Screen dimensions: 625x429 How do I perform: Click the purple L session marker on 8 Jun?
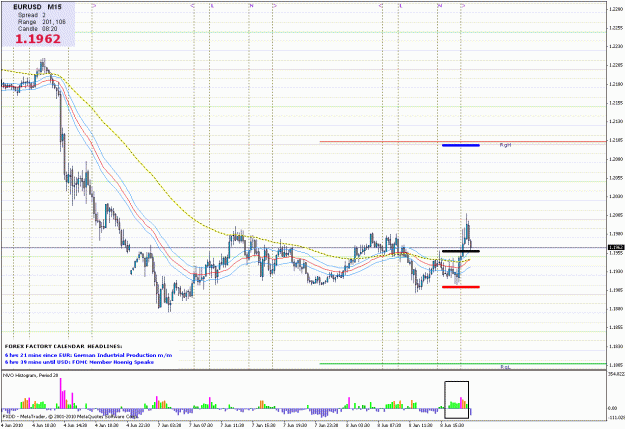(401, 6)
